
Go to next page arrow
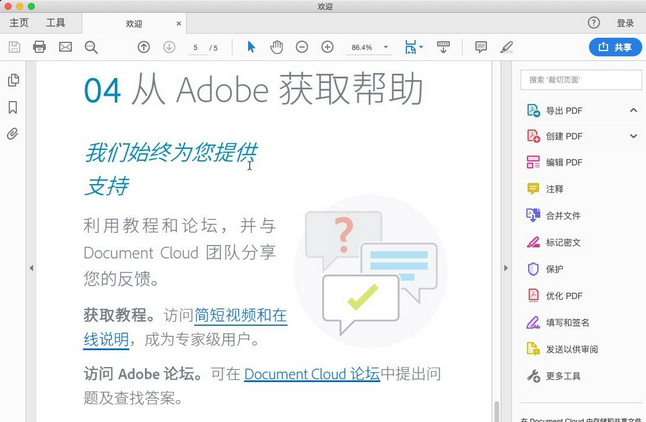pyautogui.click(x=169, y=47)
